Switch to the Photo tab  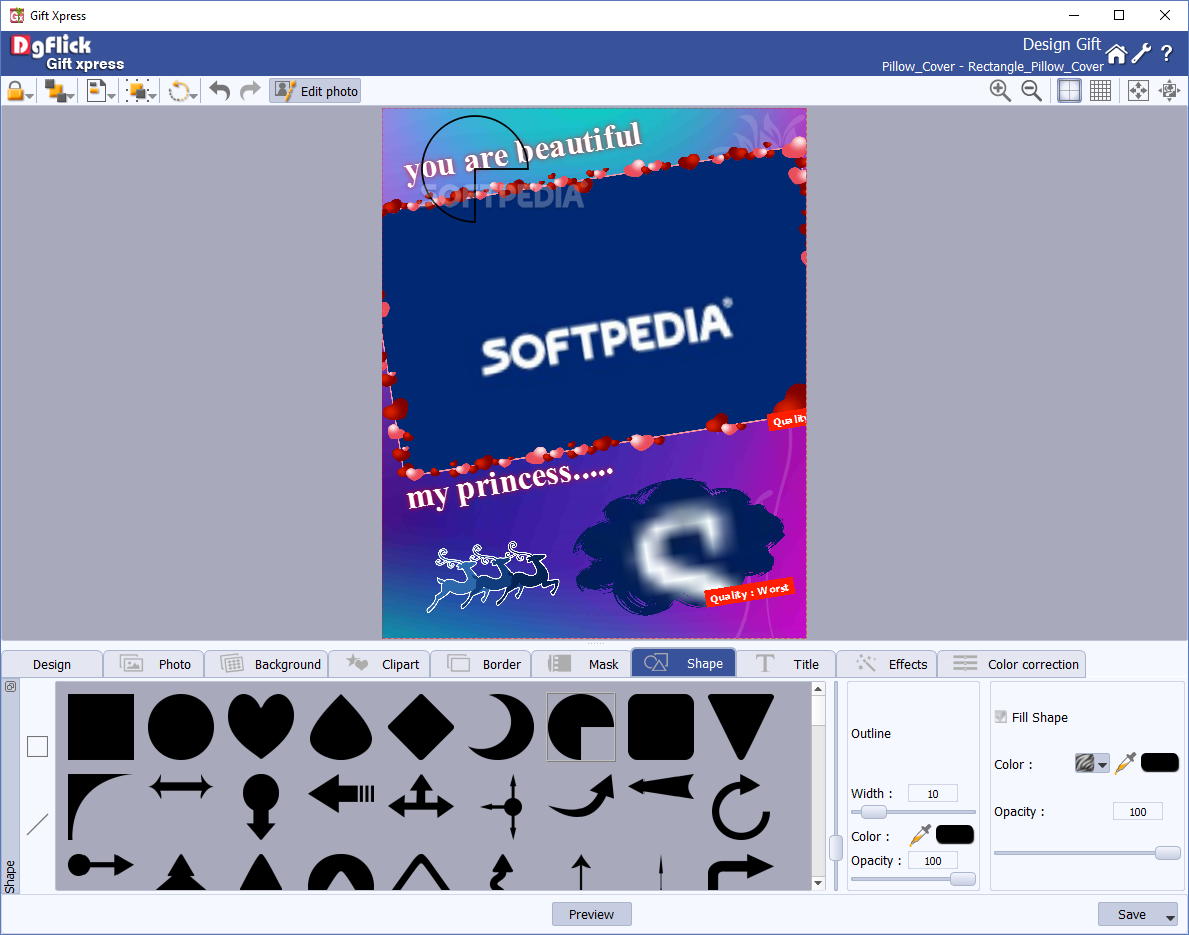pos(154,664)
